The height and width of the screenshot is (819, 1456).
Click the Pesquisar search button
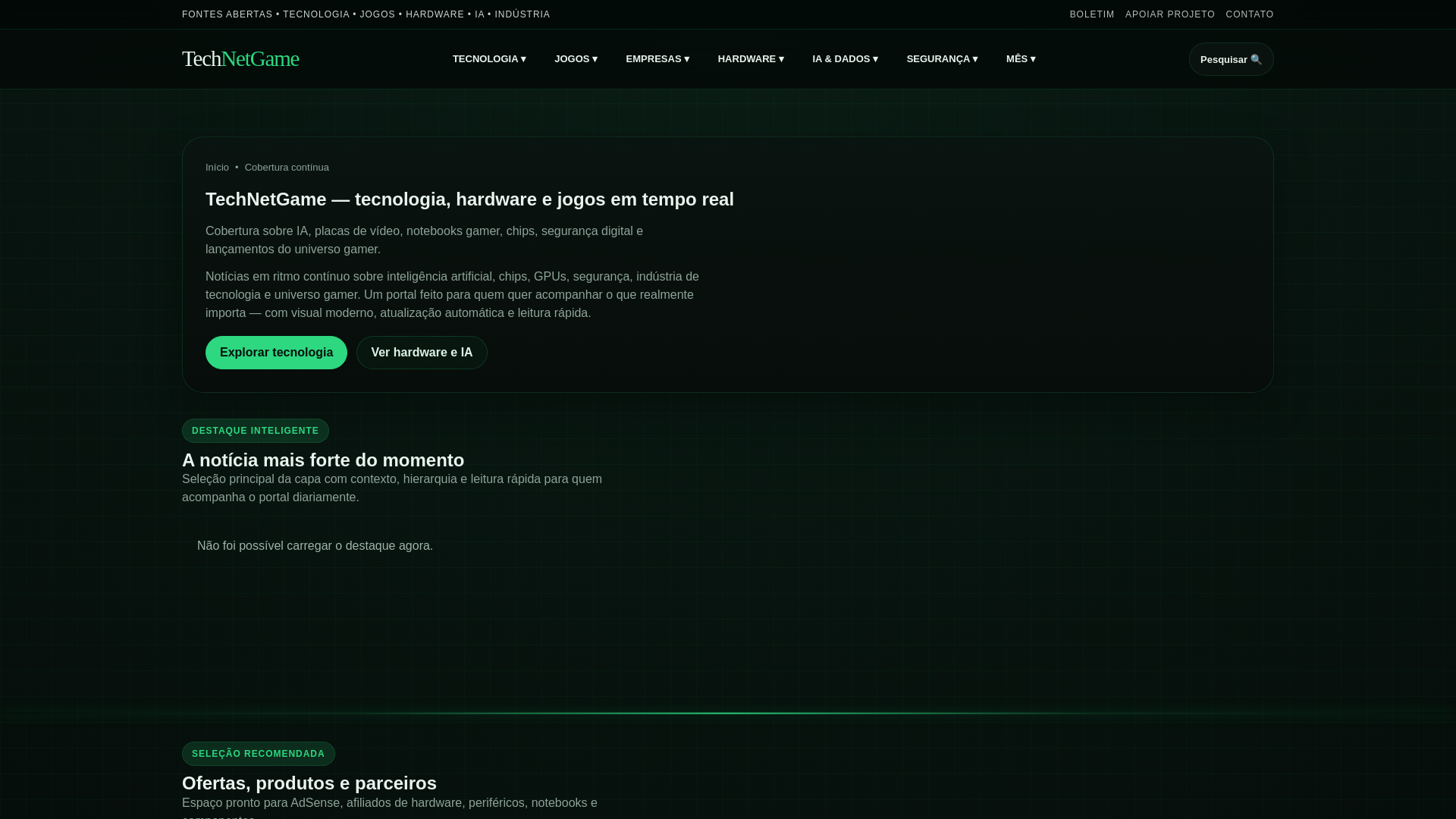pyautogui.click(x=1231, y=59)
